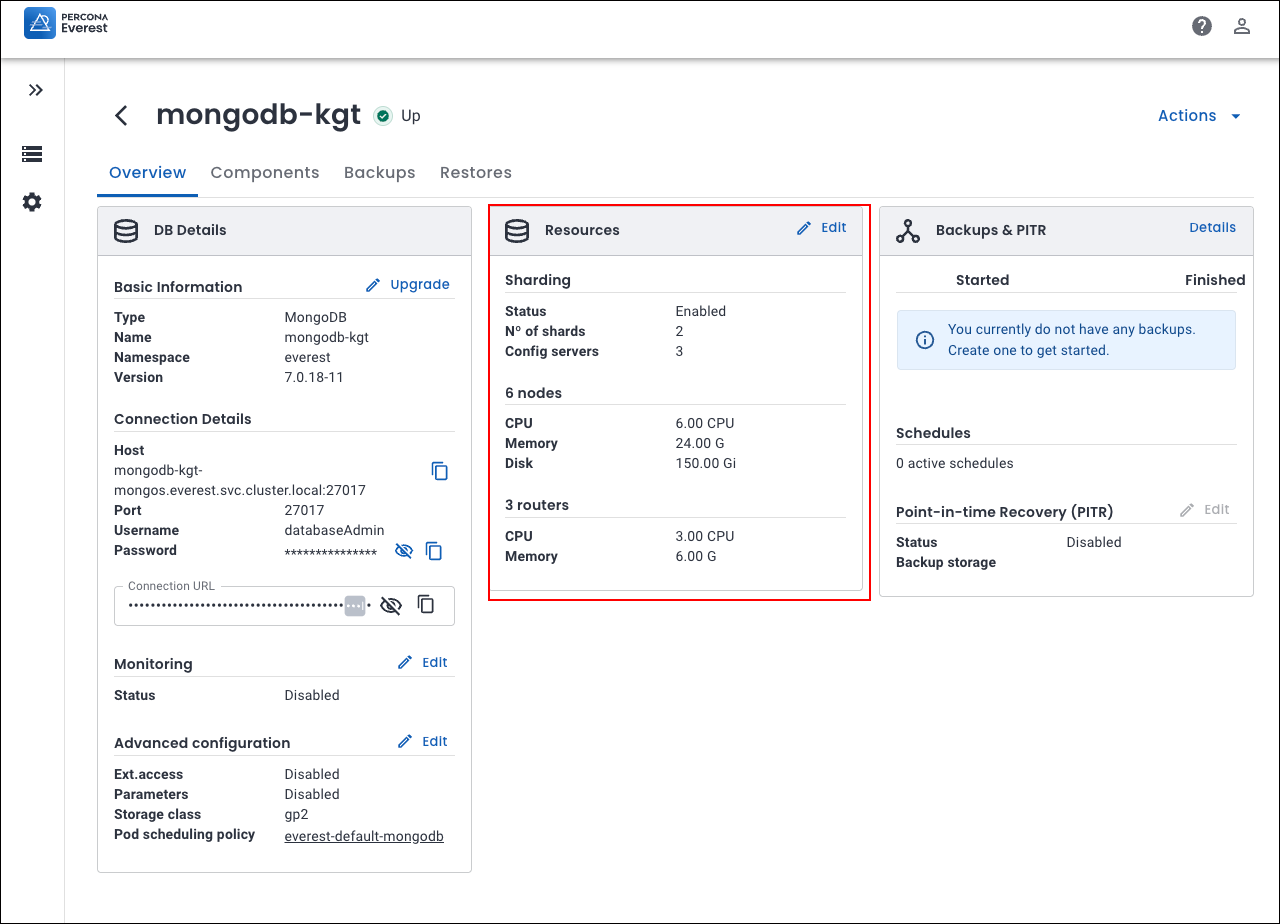This screenshot has height=924, width=1280.
Task: Switch to the Components tab
Action: pyautogui.click(x=265, y=173)
